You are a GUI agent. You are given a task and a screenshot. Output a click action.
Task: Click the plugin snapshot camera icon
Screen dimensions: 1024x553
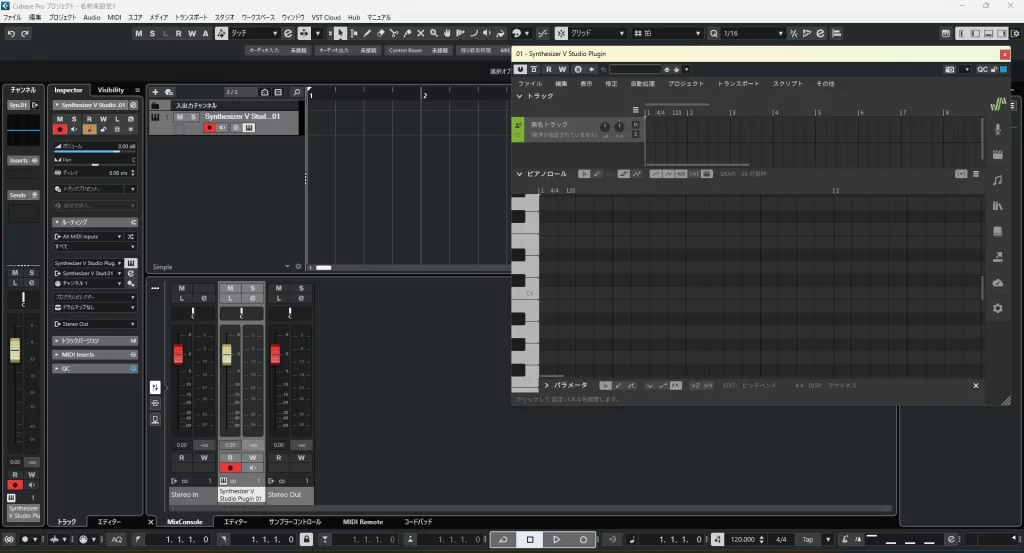950,69
